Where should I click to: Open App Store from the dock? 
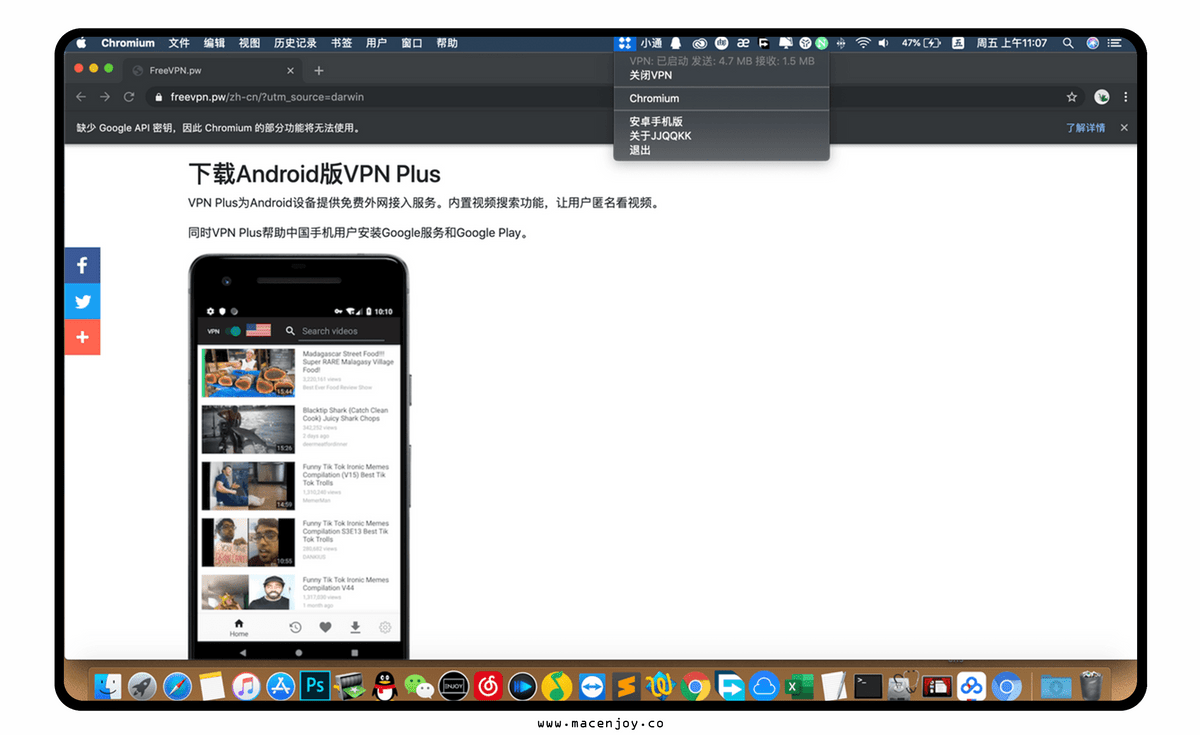(281, 686)
